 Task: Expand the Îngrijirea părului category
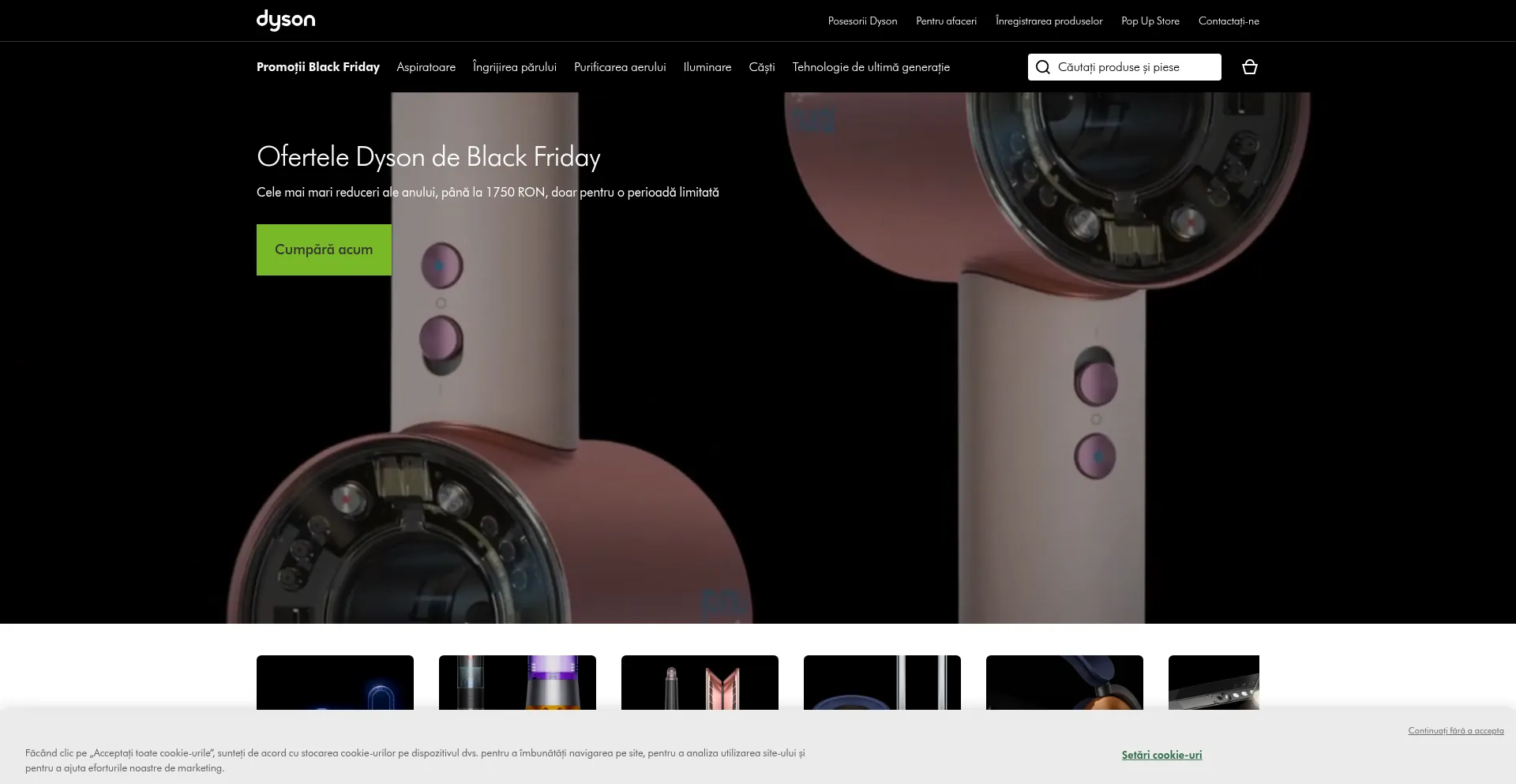[514, 67]
